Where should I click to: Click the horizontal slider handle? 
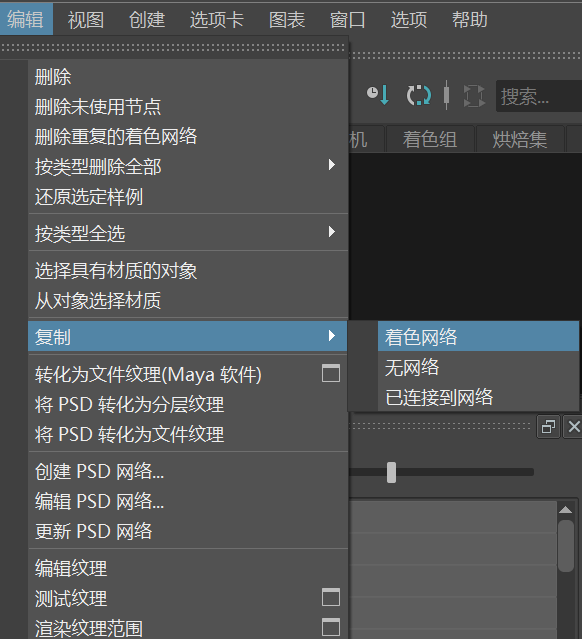tap(391, 472)
